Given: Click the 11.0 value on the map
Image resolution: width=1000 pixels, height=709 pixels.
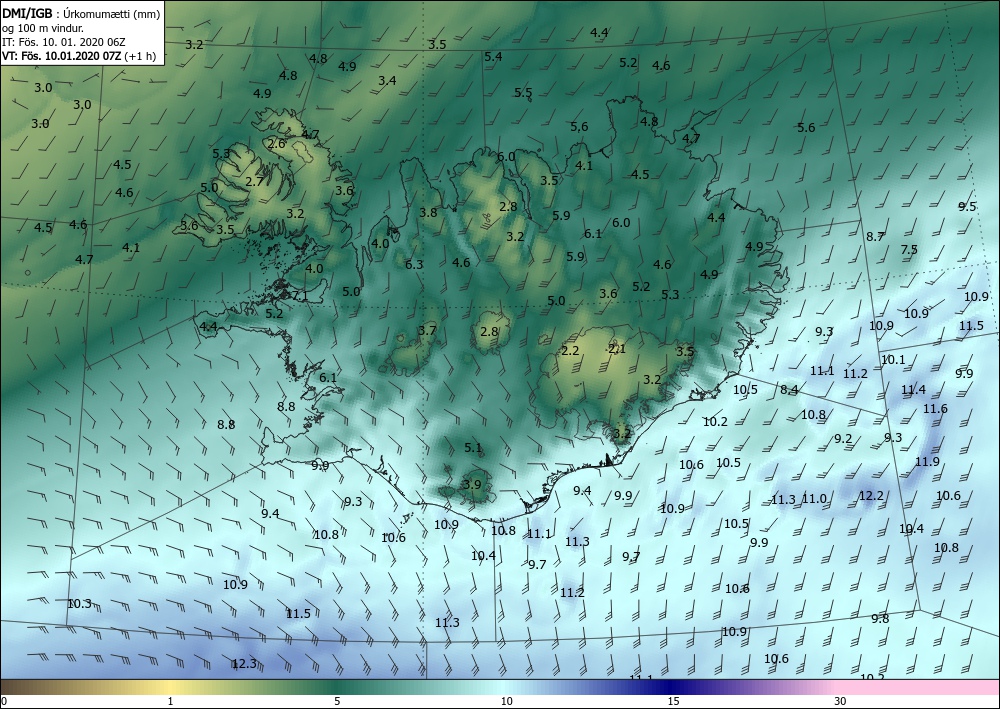Looking at the screenshot, I should [814, 499].
